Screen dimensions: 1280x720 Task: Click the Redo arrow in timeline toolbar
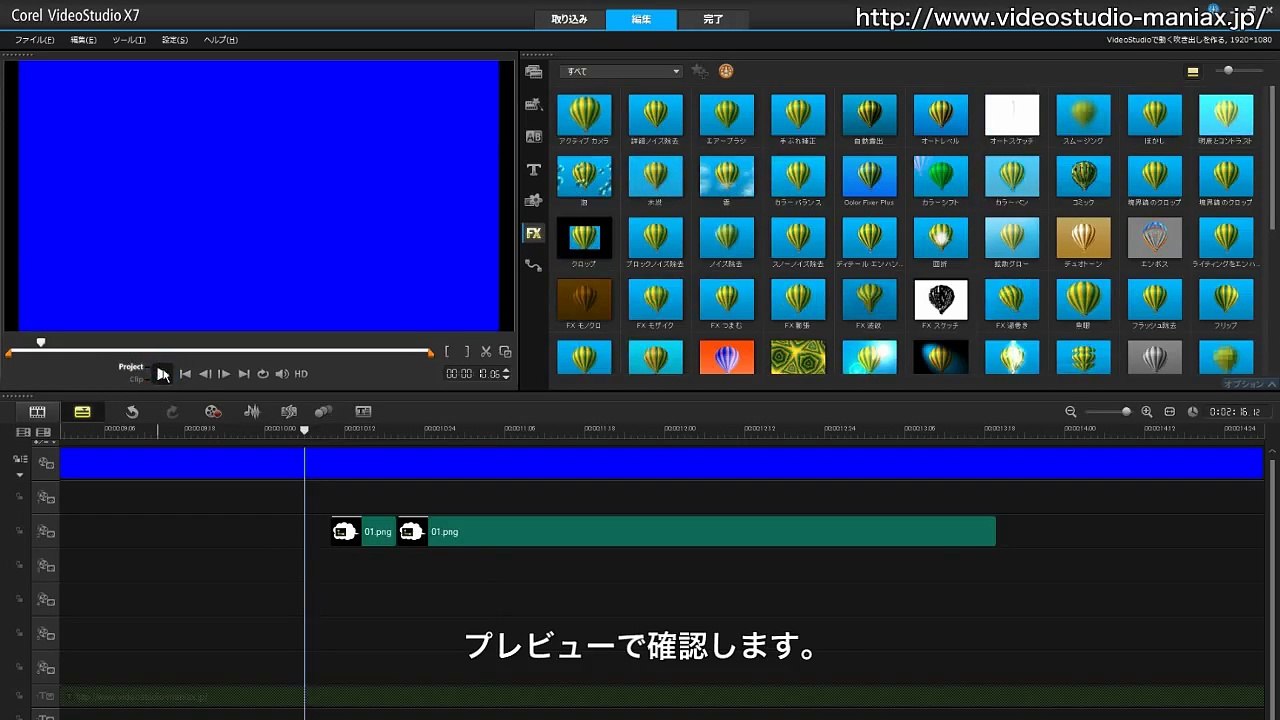(172, 412)
